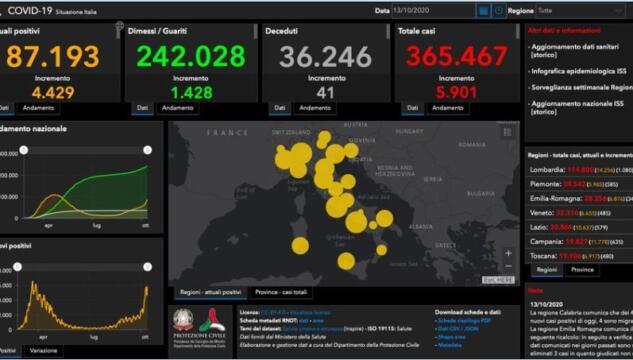Select the Calabria bubble on map

(381, 250)
